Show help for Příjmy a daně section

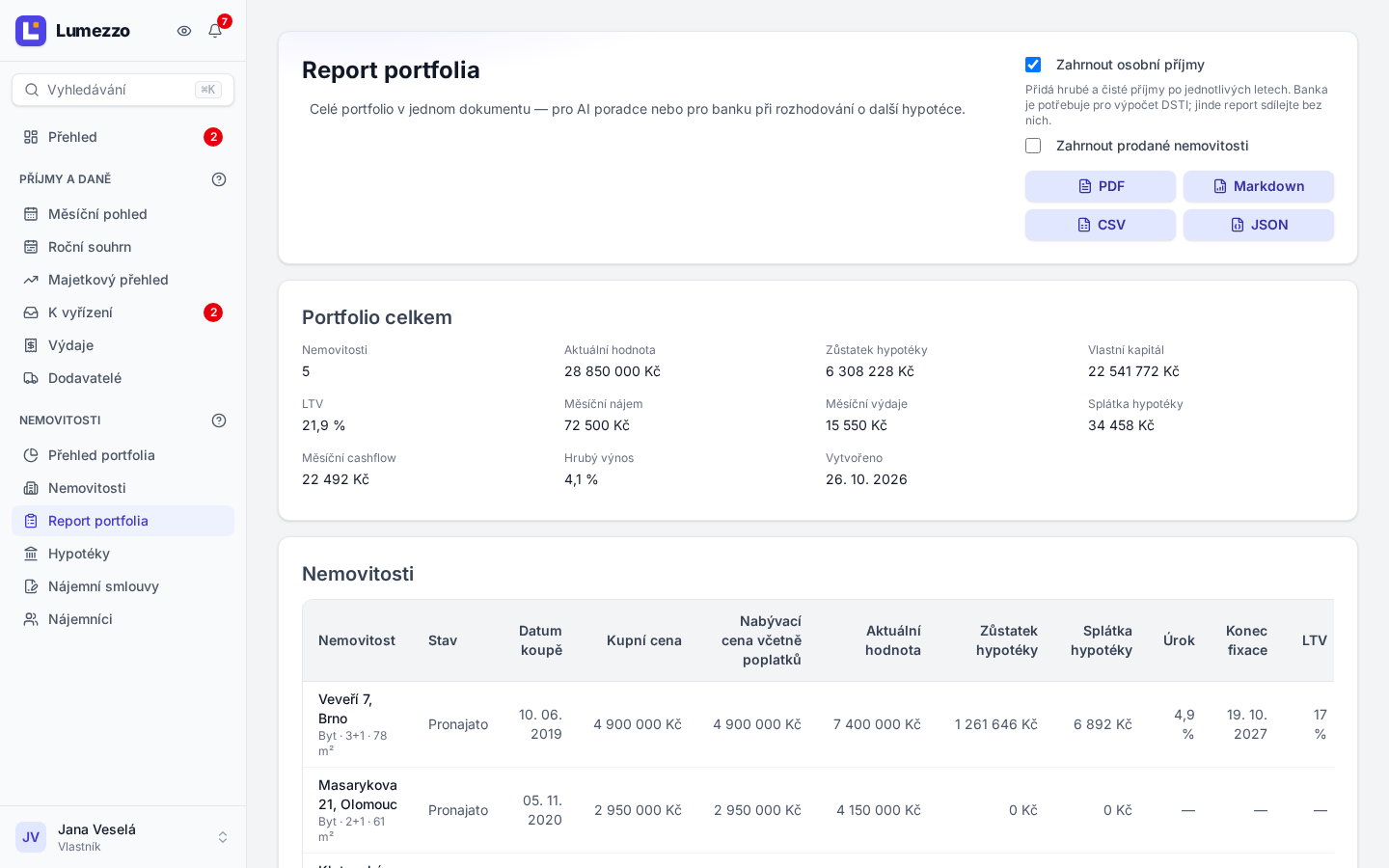219,179
